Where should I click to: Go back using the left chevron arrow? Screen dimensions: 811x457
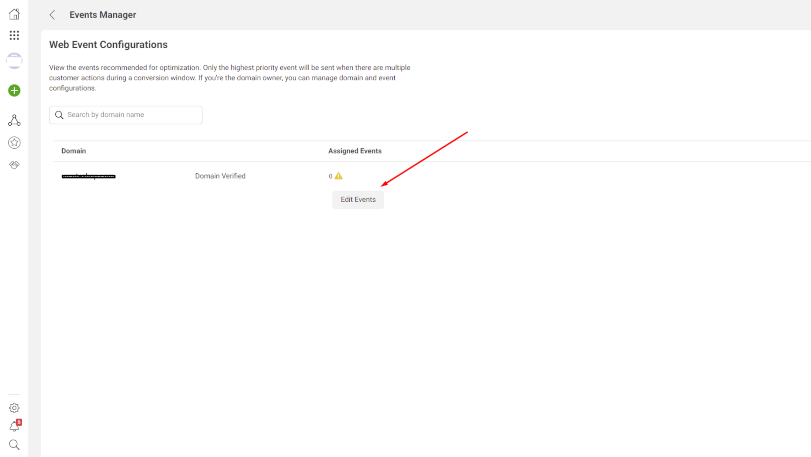click(x=52, y=15)
